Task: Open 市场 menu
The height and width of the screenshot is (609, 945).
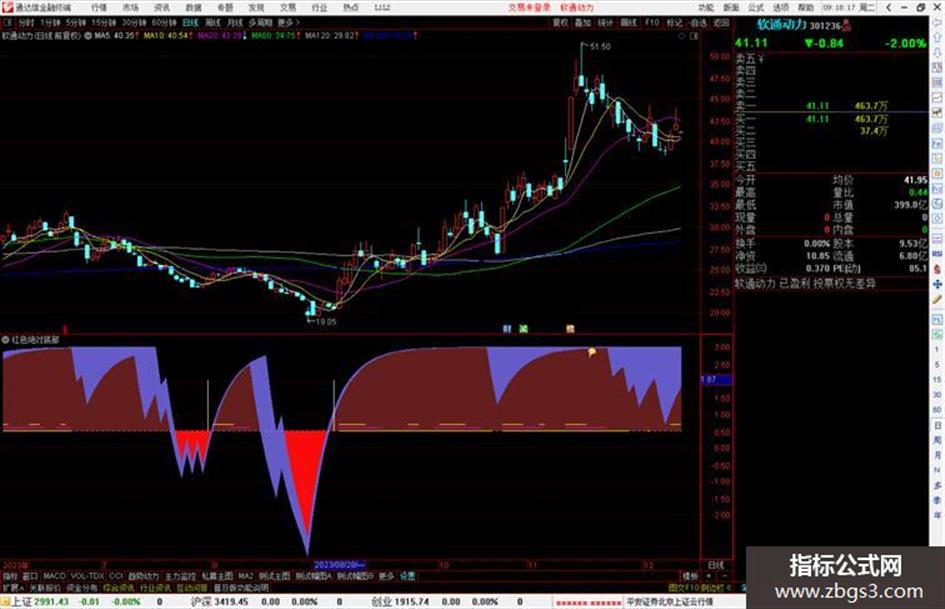Action: [x=130, y=7]
